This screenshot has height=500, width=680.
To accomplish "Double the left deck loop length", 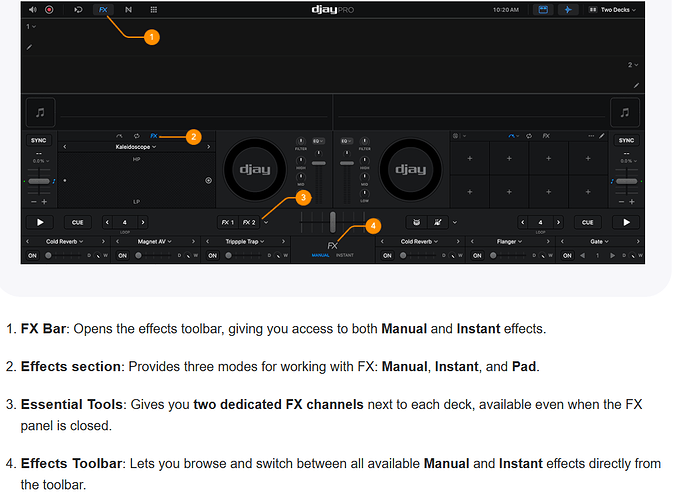I will (143, 222).
